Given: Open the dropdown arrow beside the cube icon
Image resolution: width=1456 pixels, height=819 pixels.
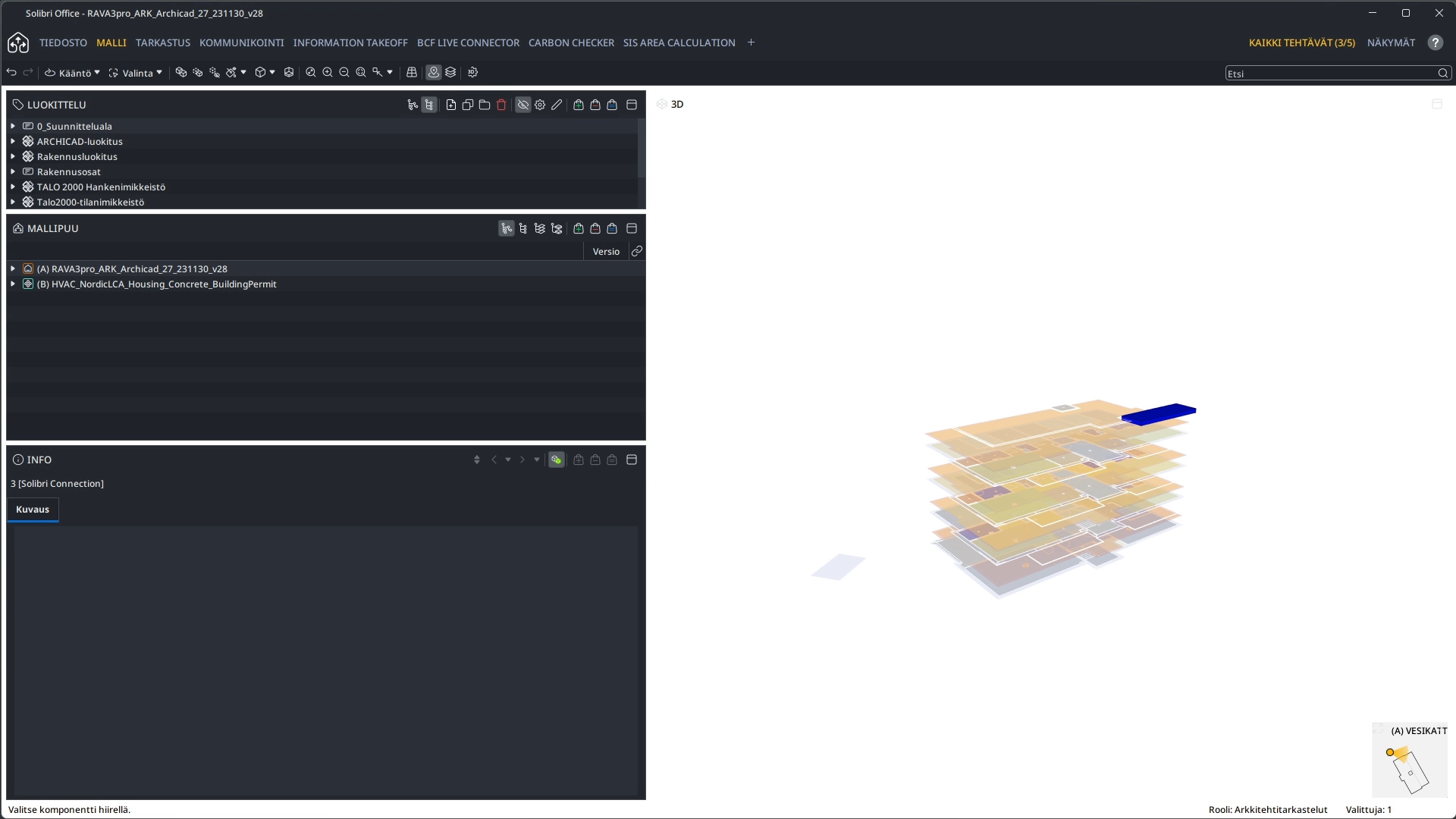Looking at the screenshot, I should click(x=272, y=73).
